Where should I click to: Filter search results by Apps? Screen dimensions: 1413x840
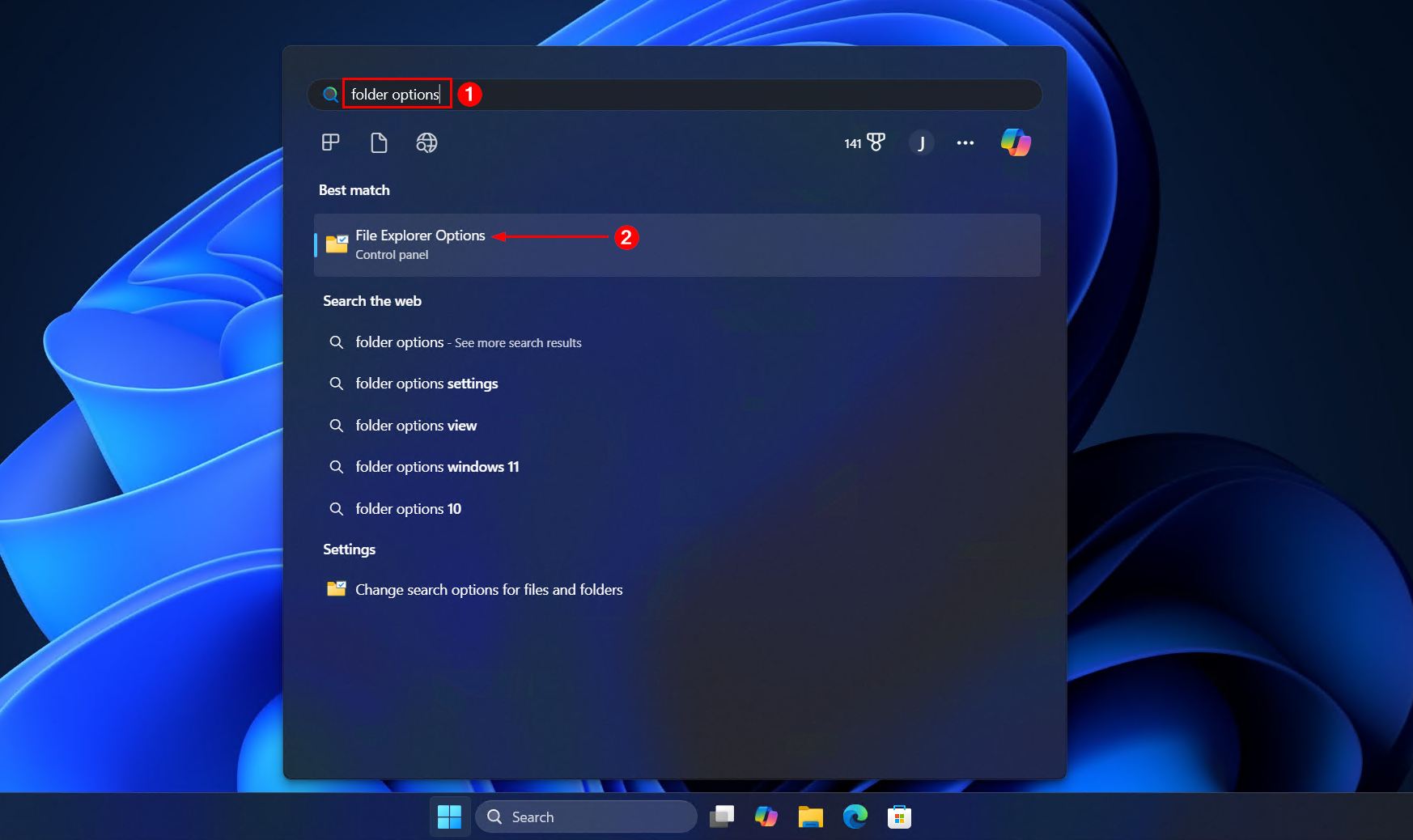click(x=330, y=142)
